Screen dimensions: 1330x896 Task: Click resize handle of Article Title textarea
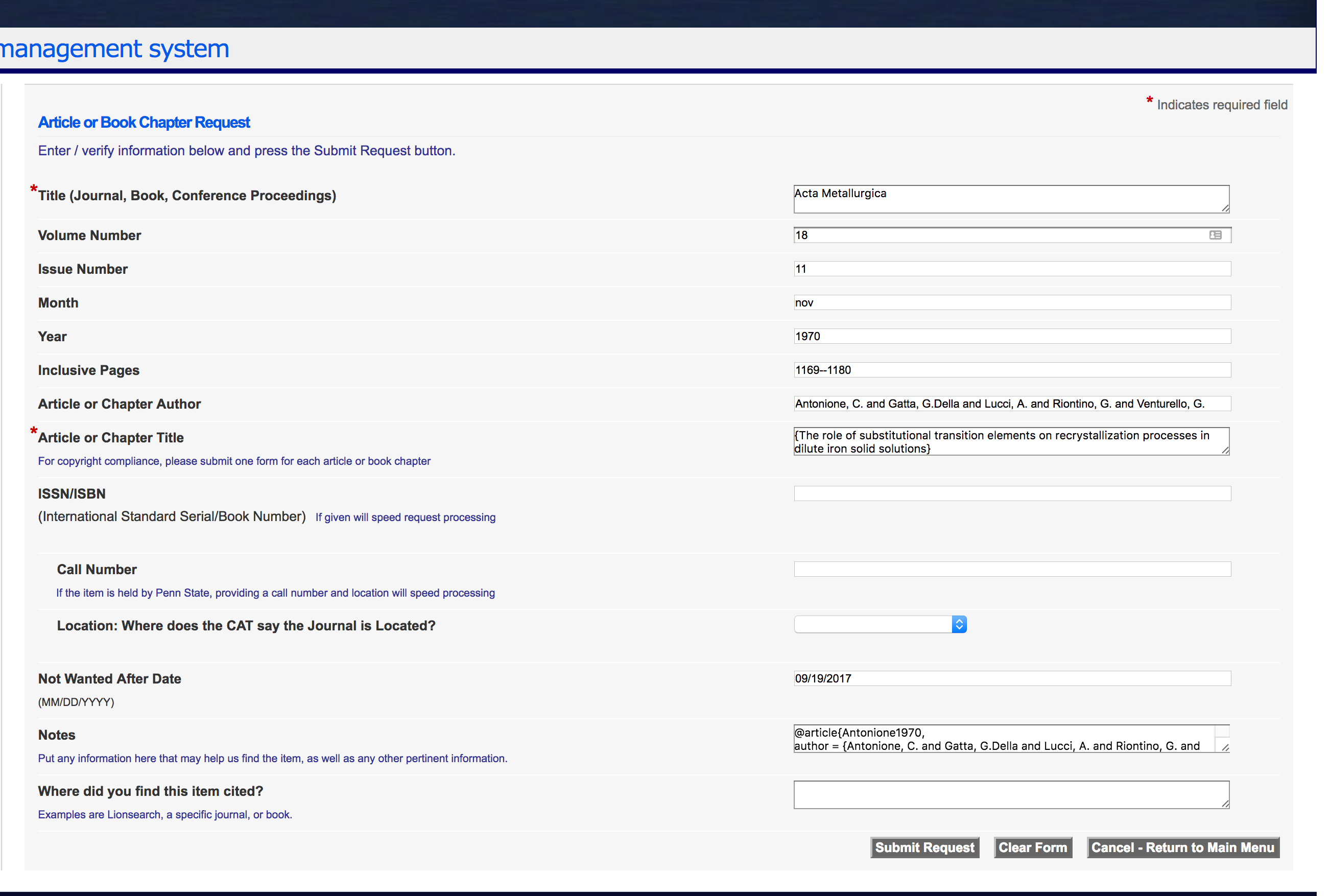pos(1225,450)
